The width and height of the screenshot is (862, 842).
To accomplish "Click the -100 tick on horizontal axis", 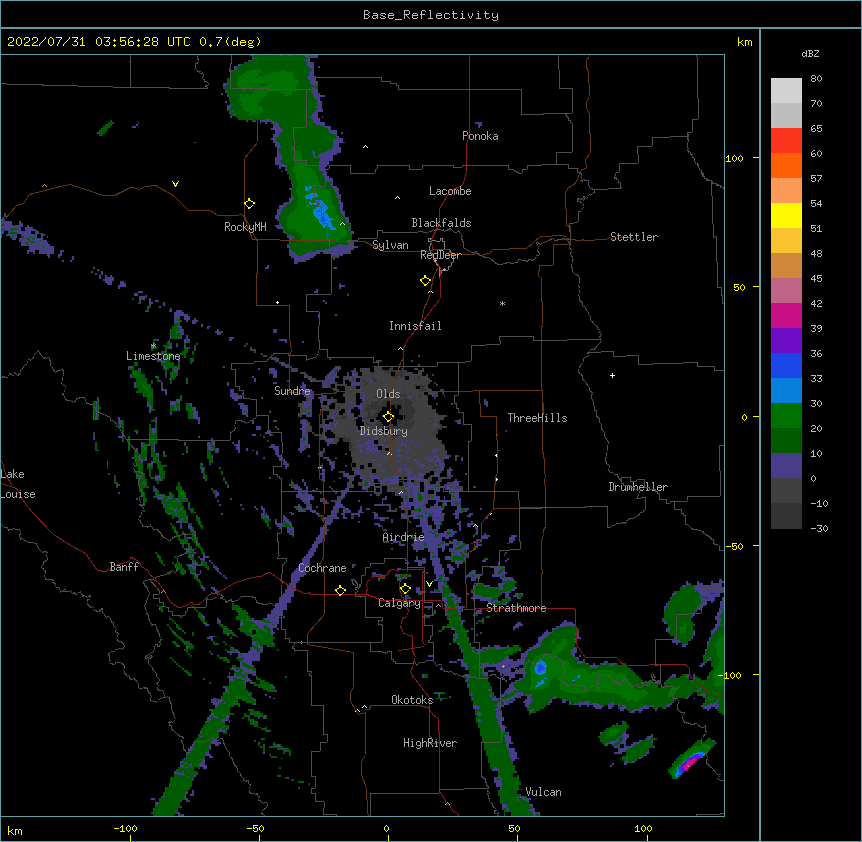I will pyautogui.click(x=126, y=829).
